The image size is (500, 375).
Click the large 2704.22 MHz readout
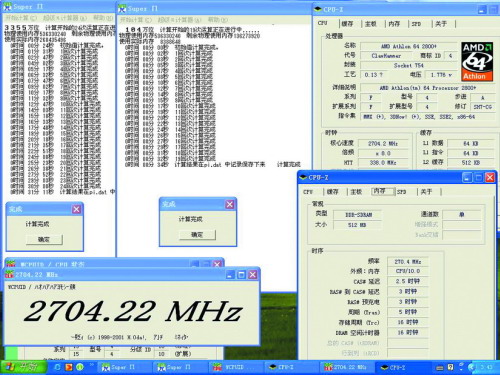133,311
